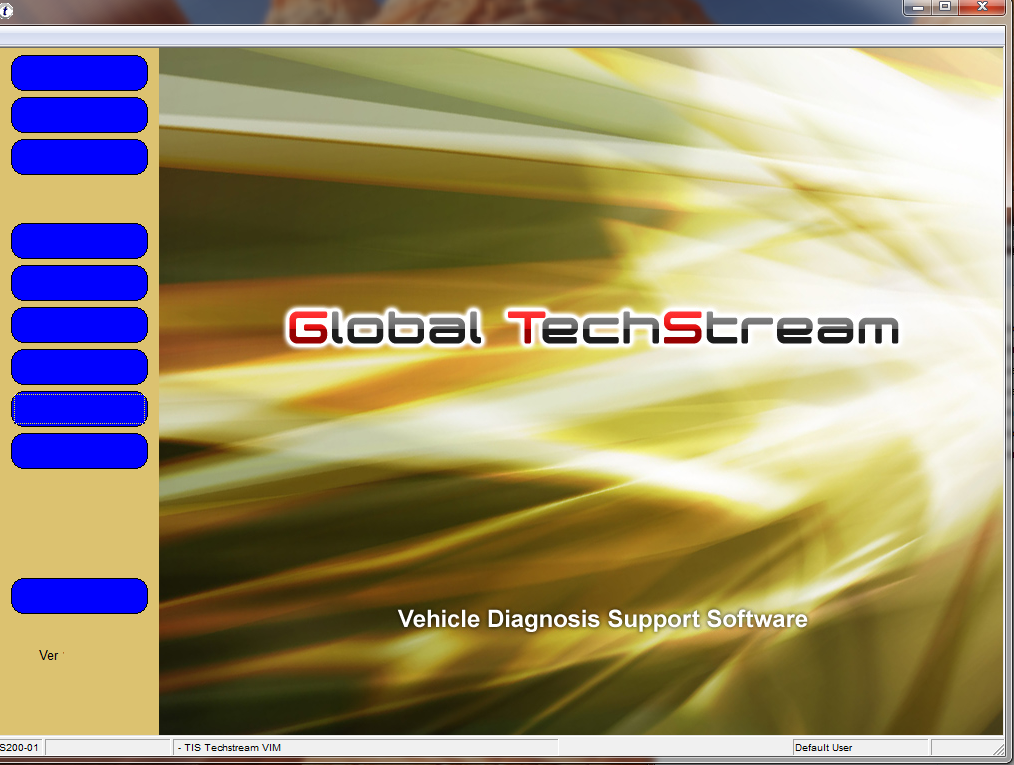Click the lone blue button just above Ver
Image resolution: width=1014 pixels, height=765 pixels.
pos(80,596)
